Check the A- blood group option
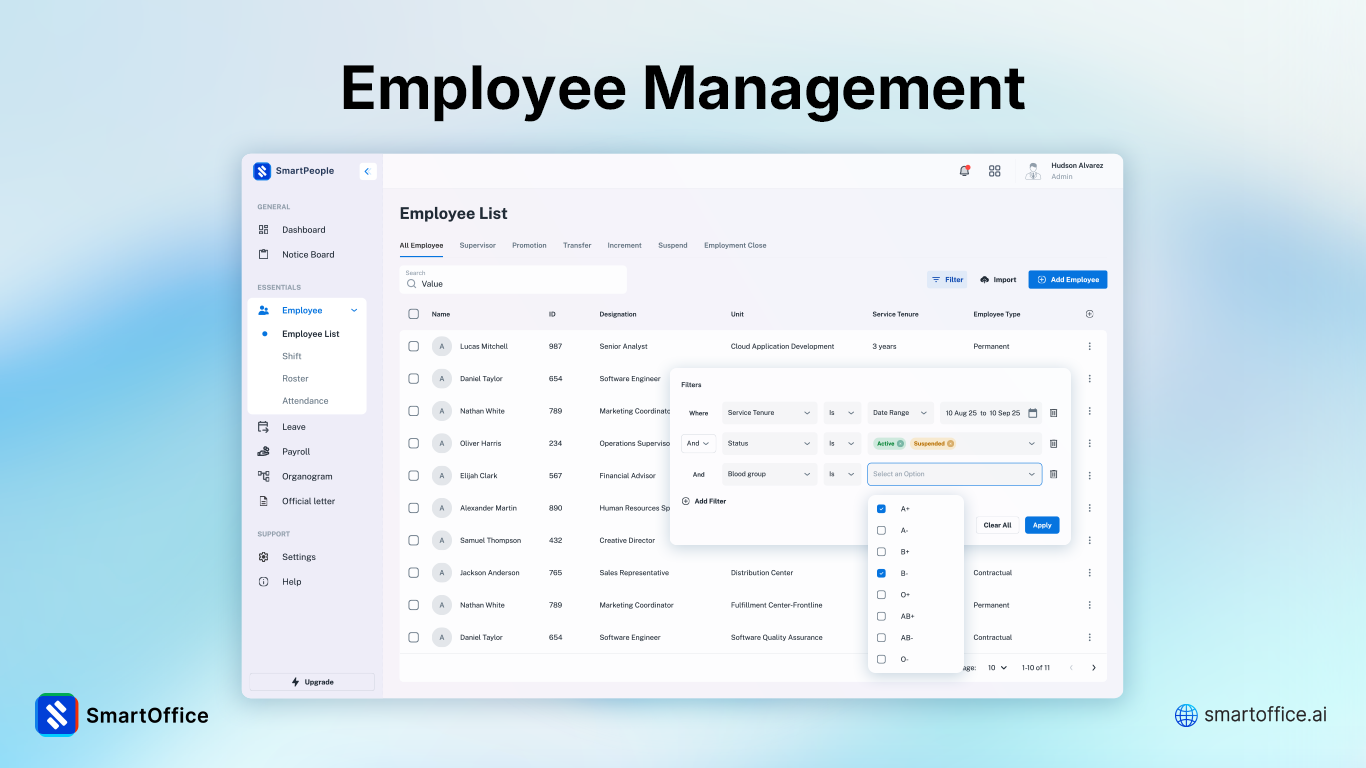1366x768 pixels. click(x=881, y=530)
